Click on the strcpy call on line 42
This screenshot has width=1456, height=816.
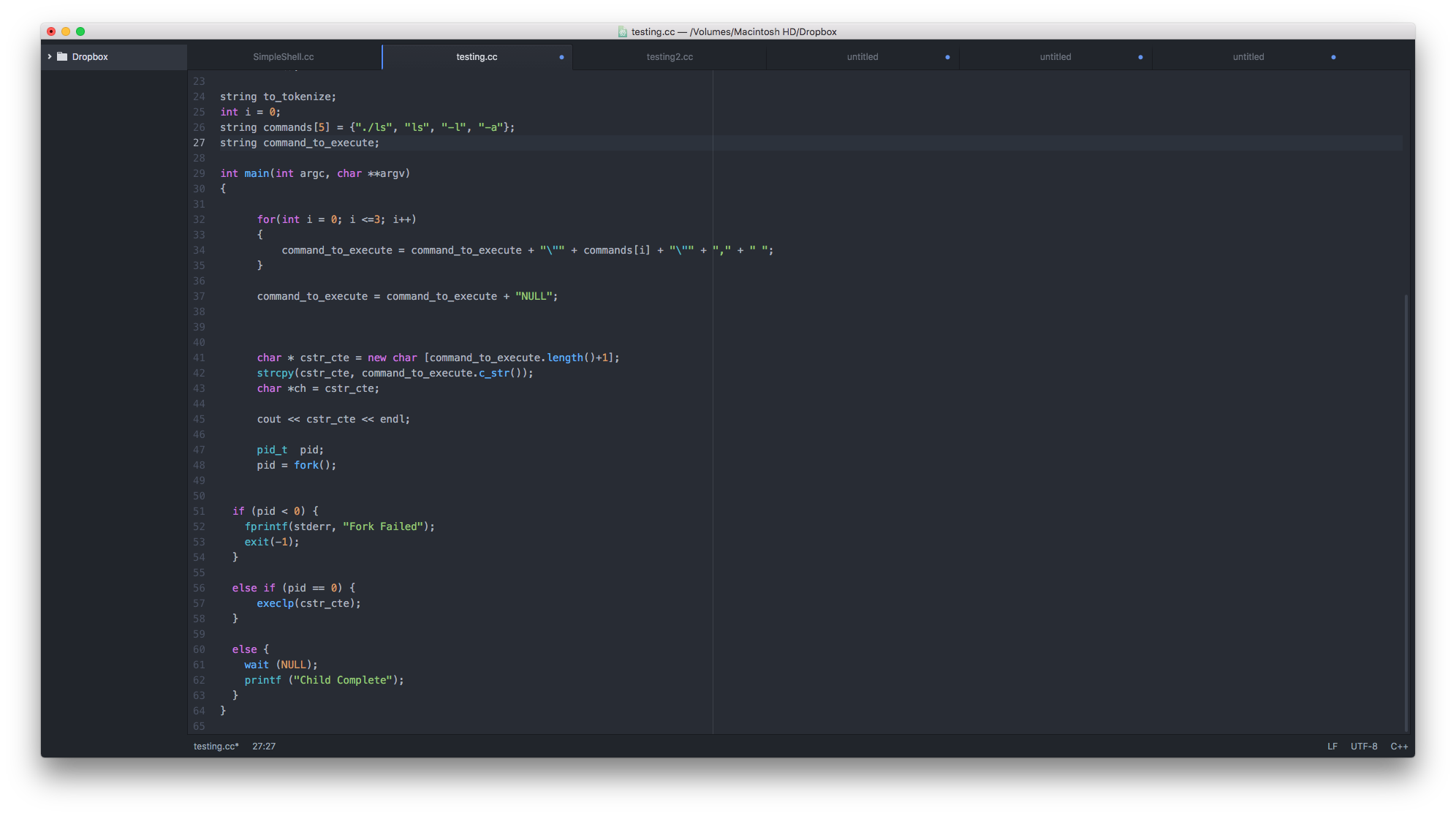[395, 373]
